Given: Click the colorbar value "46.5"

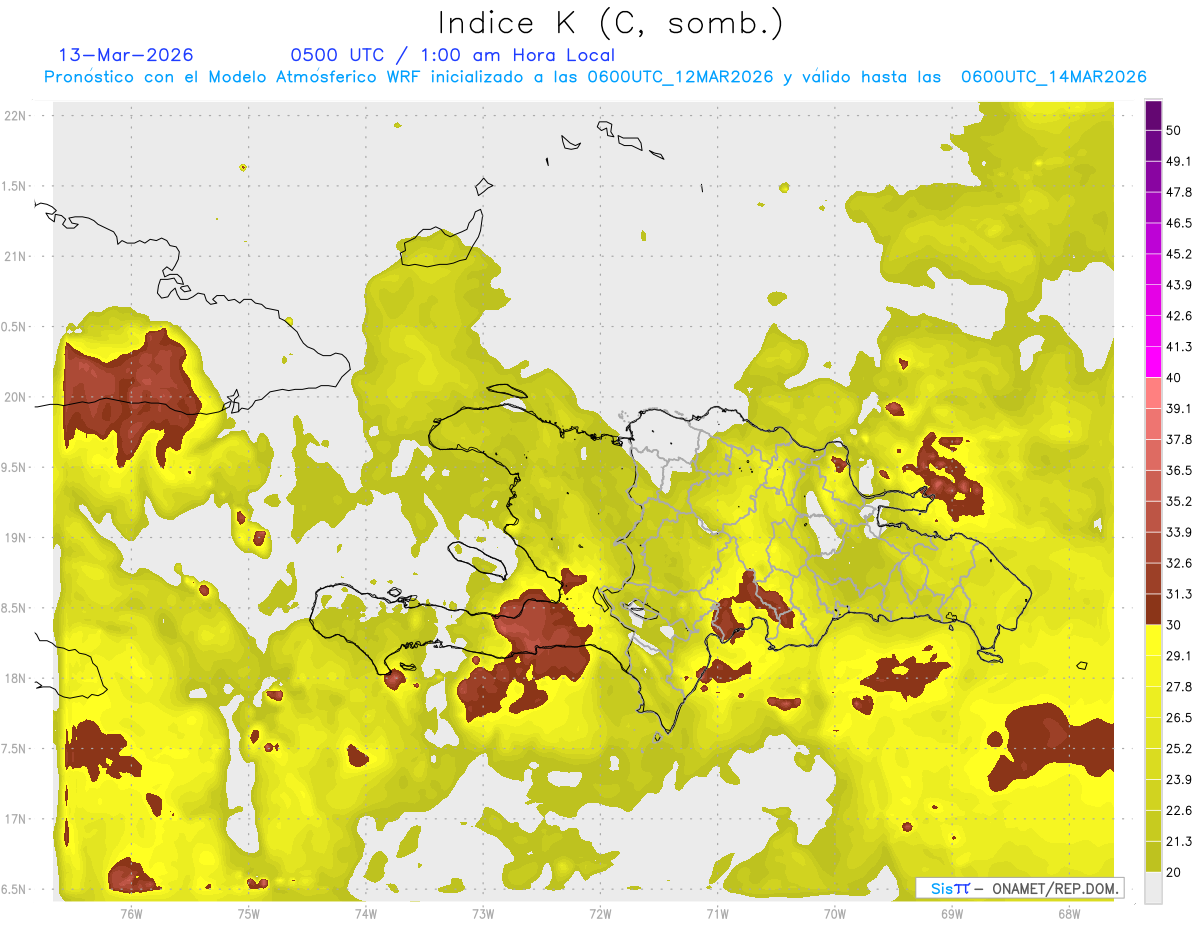Looking at the screenshot, I should 1178,223.
